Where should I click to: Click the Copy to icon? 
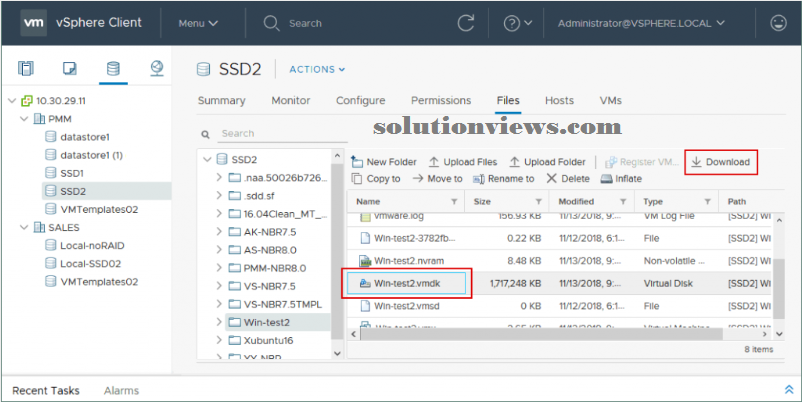coord(357,178)
